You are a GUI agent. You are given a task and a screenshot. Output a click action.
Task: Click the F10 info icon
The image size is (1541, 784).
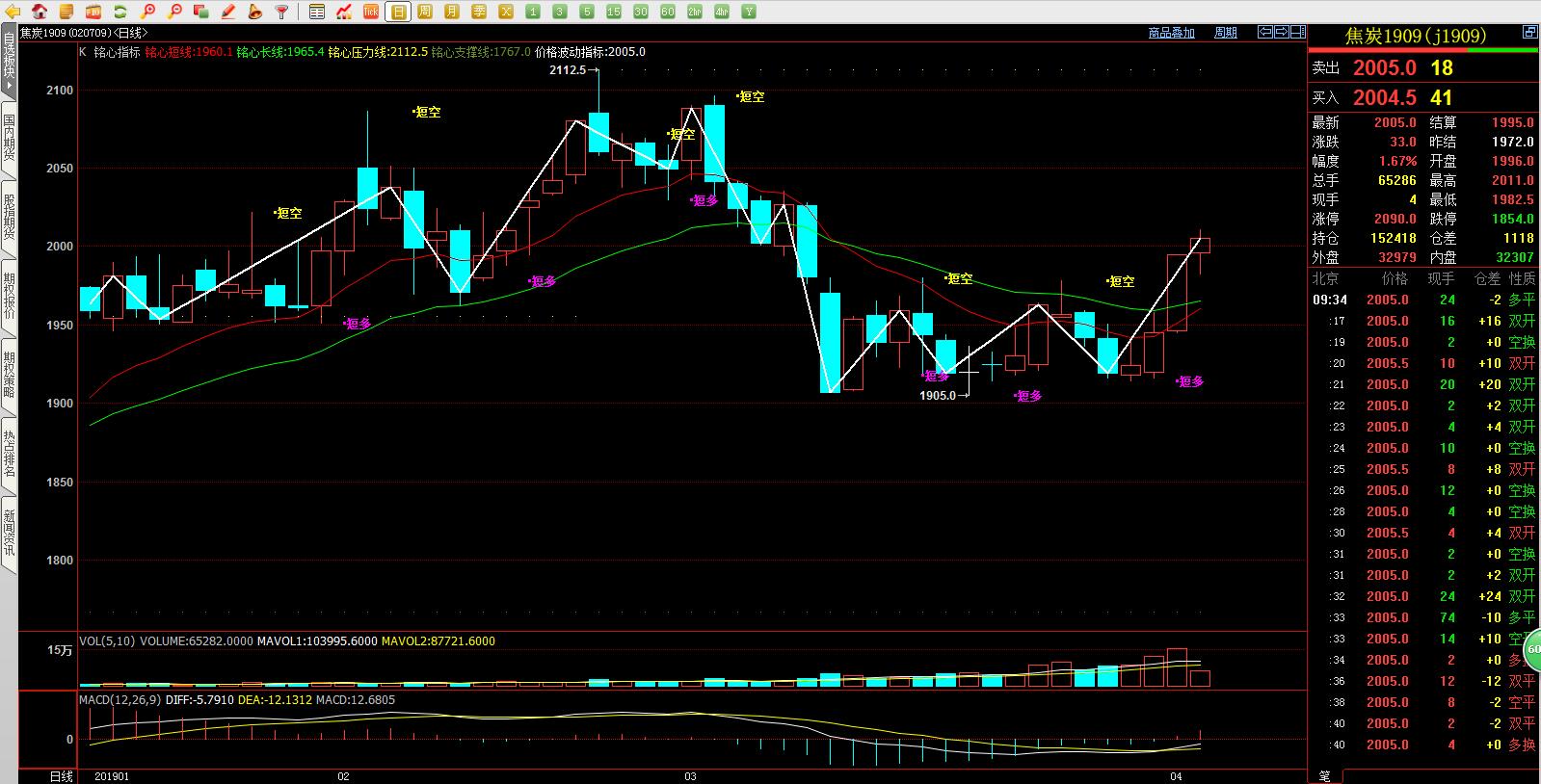[x=93, y=12]
